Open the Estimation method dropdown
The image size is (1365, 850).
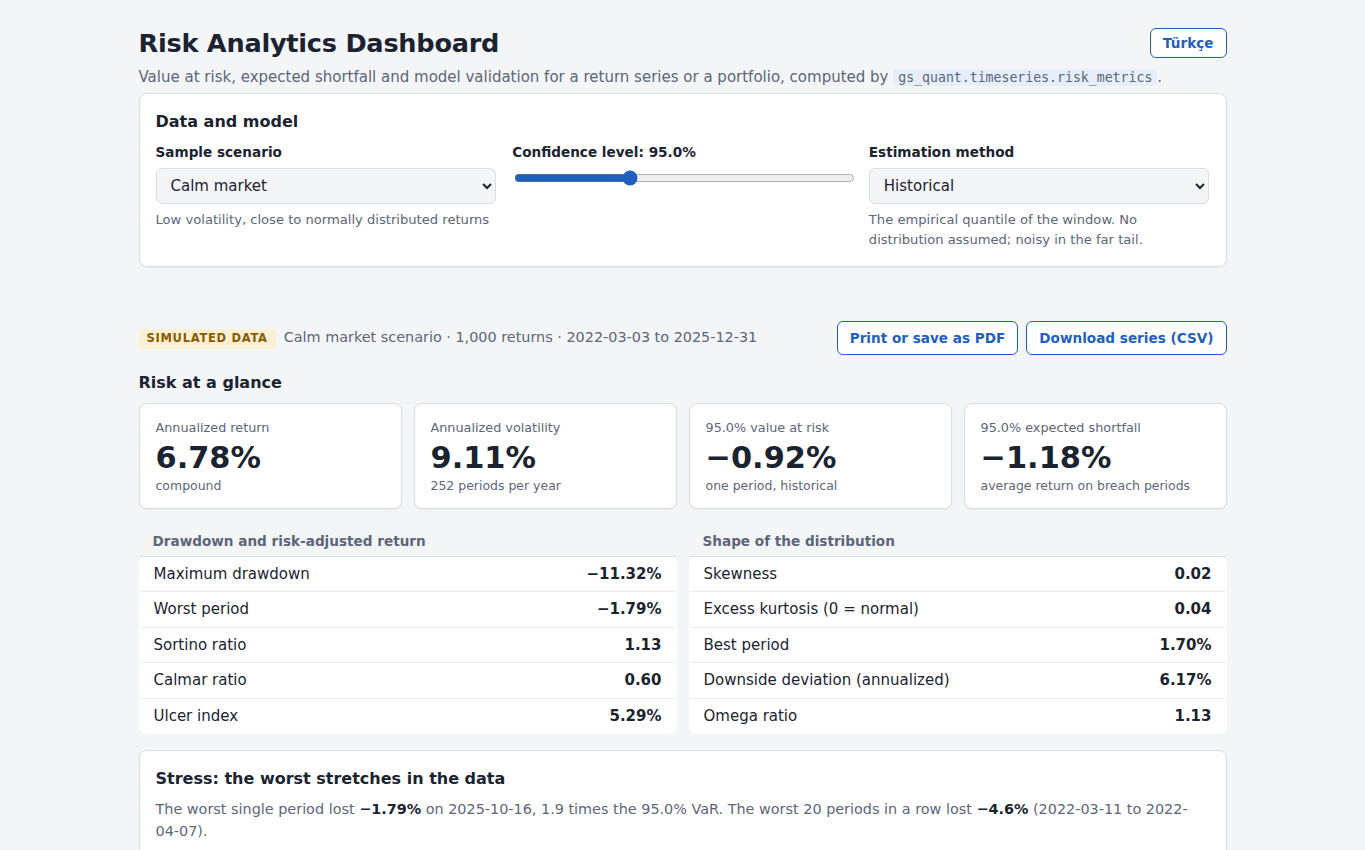[x=1039, y=186]
